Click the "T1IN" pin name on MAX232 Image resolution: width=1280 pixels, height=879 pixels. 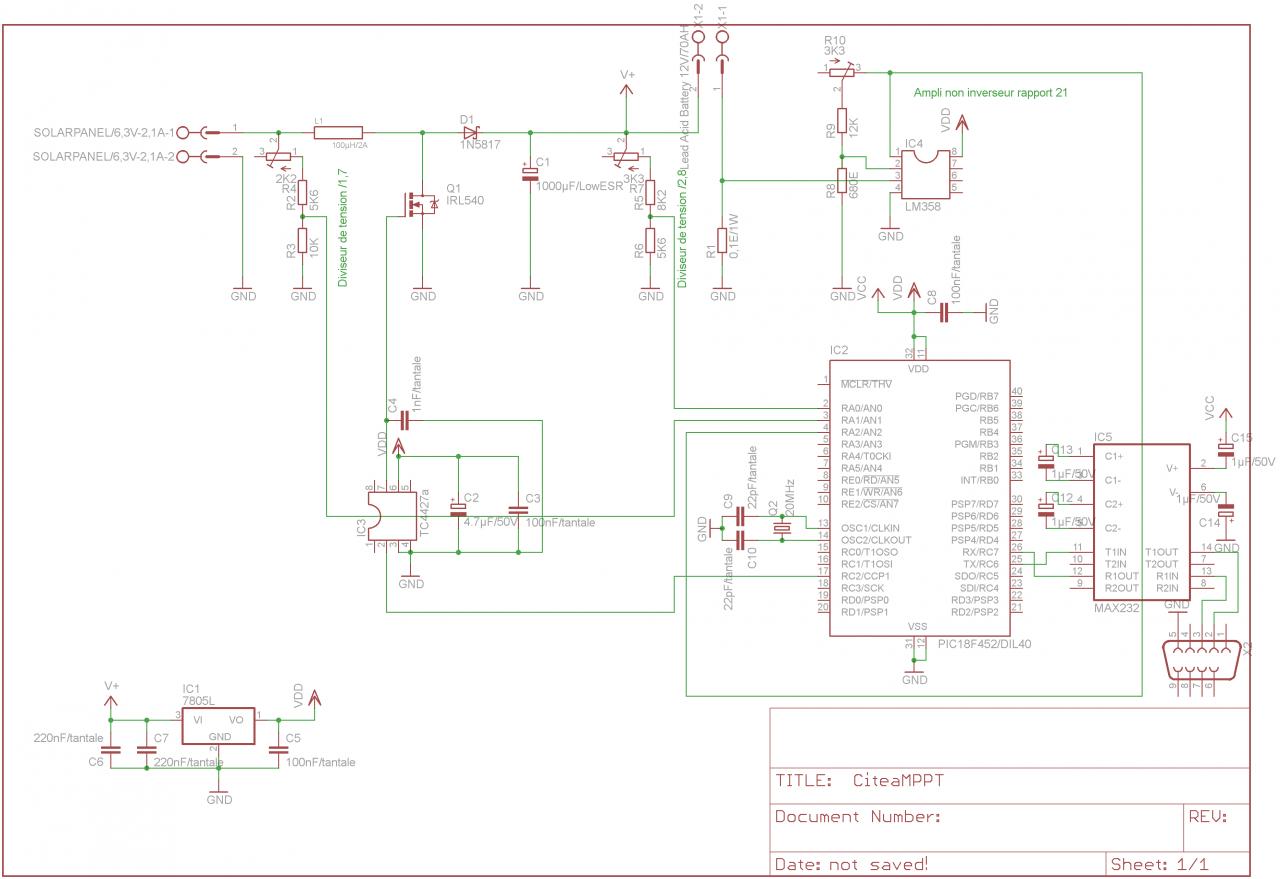click(1115, 552)
